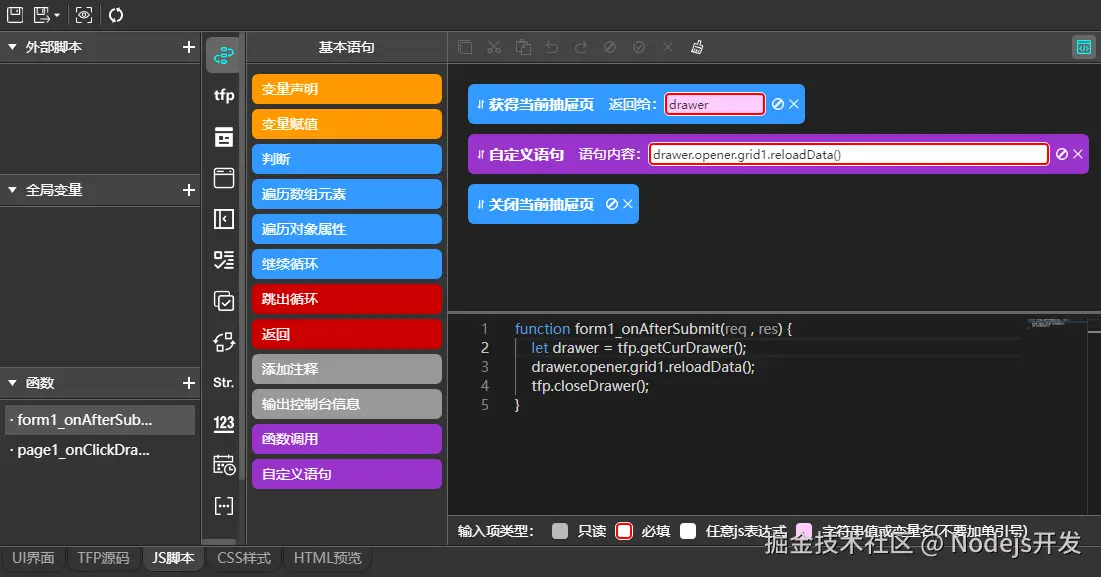Click the paste clipboard icon
Screen dimensions: 1101x577
tap(523, 47)
